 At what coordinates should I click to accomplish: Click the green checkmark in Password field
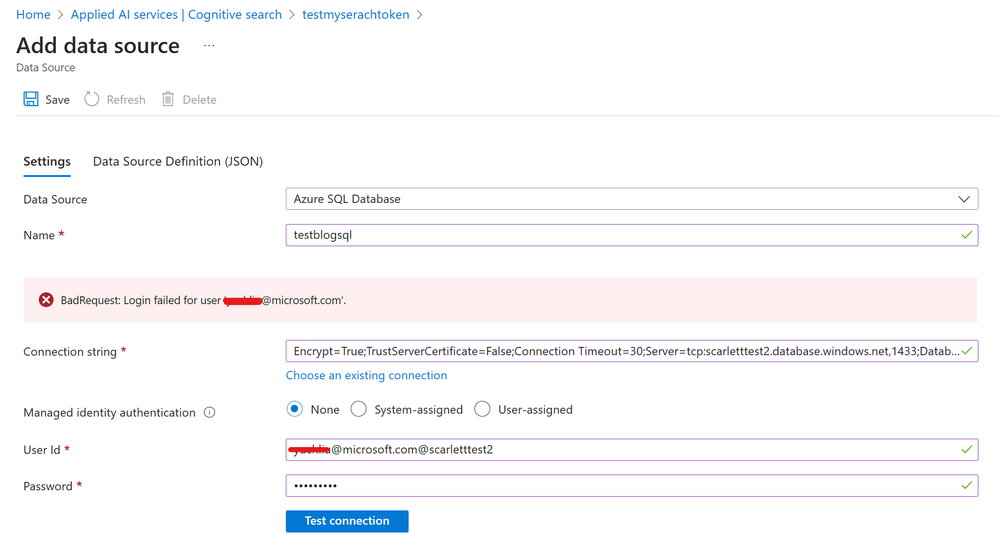pos(967,486)
